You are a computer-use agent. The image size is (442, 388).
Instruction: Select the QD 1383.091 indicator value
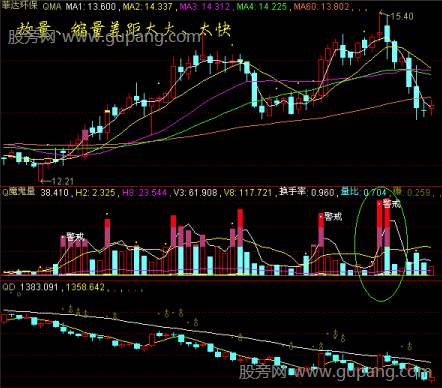click(30, 287)
